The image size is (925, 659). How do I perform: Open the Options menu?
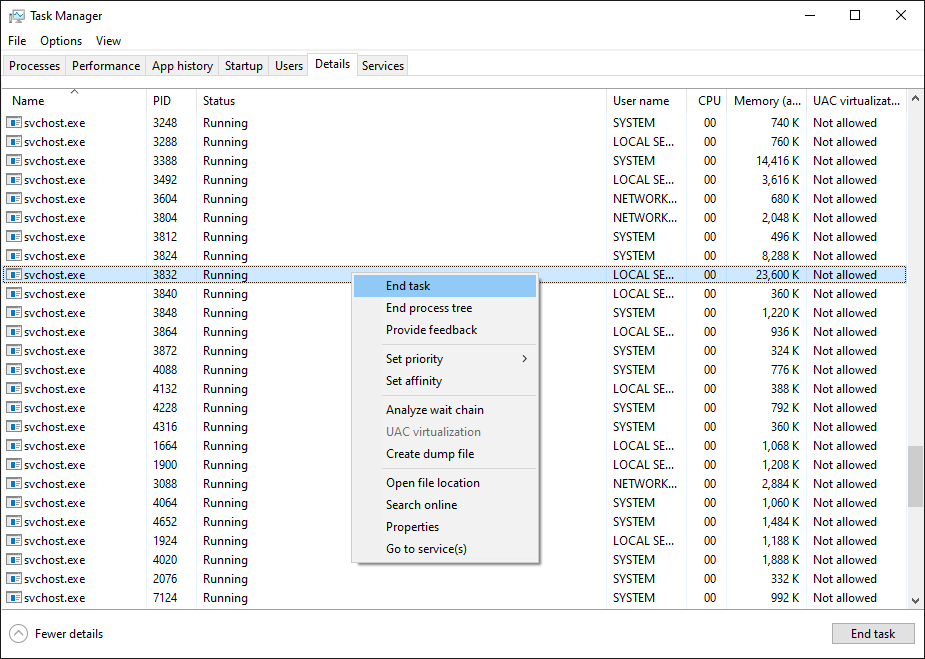[61, 41]
